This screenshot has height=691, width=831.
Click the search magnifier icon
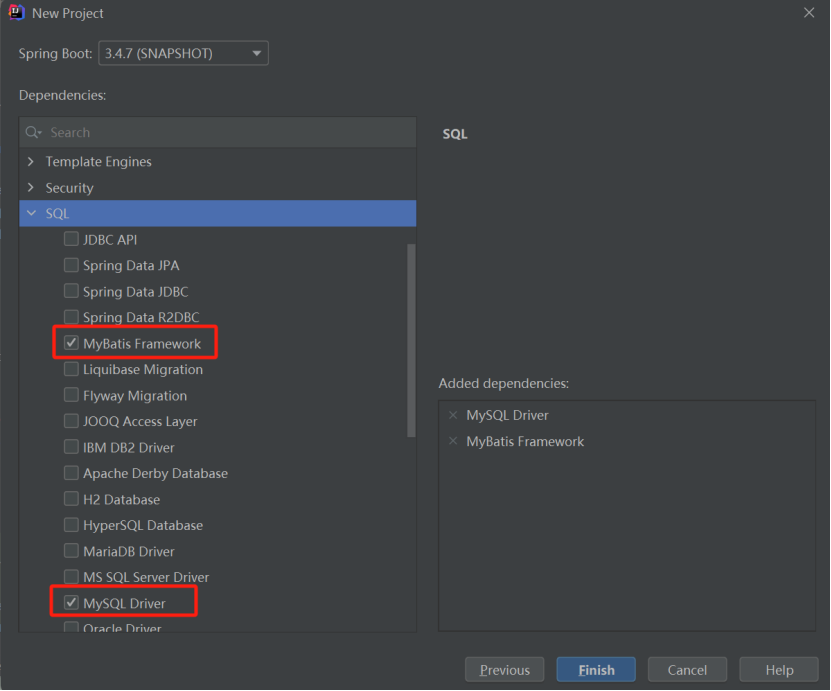[x=33, y=132]
